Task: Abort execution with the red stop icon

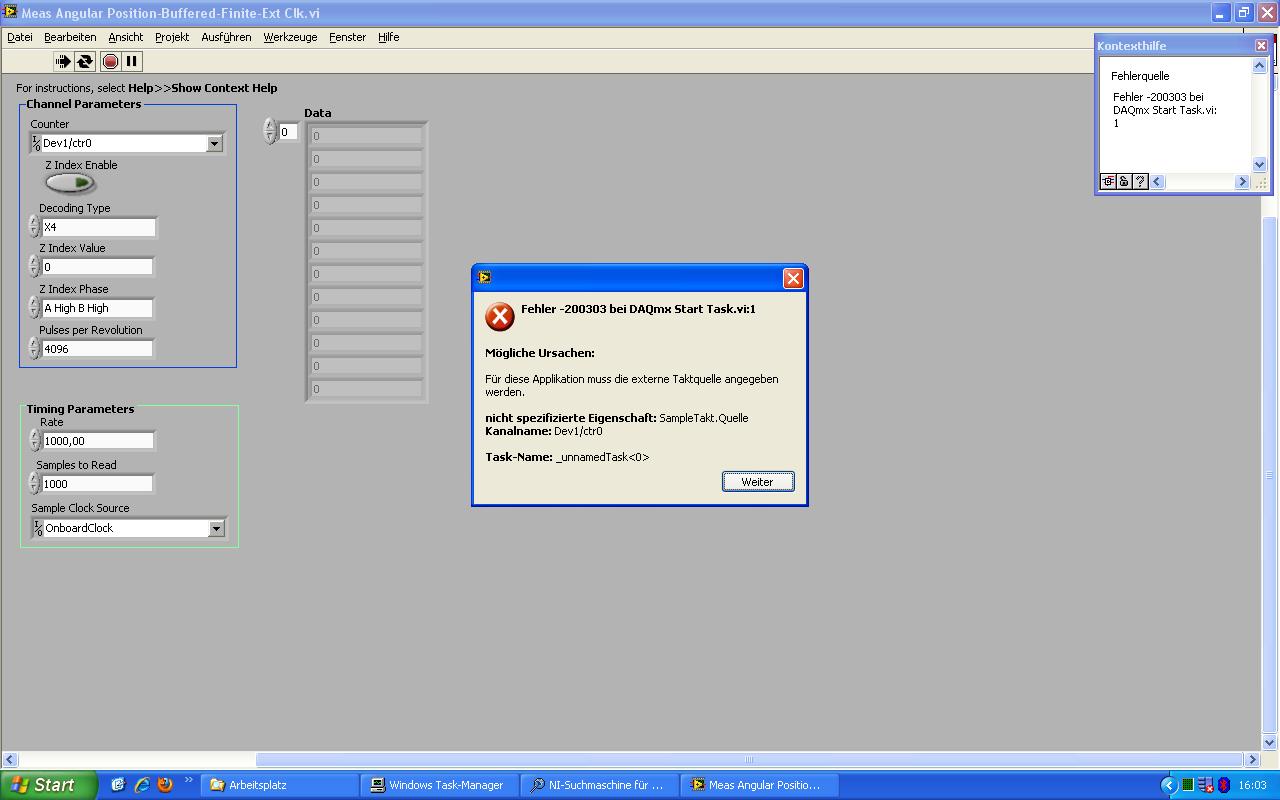Action: 110,61
